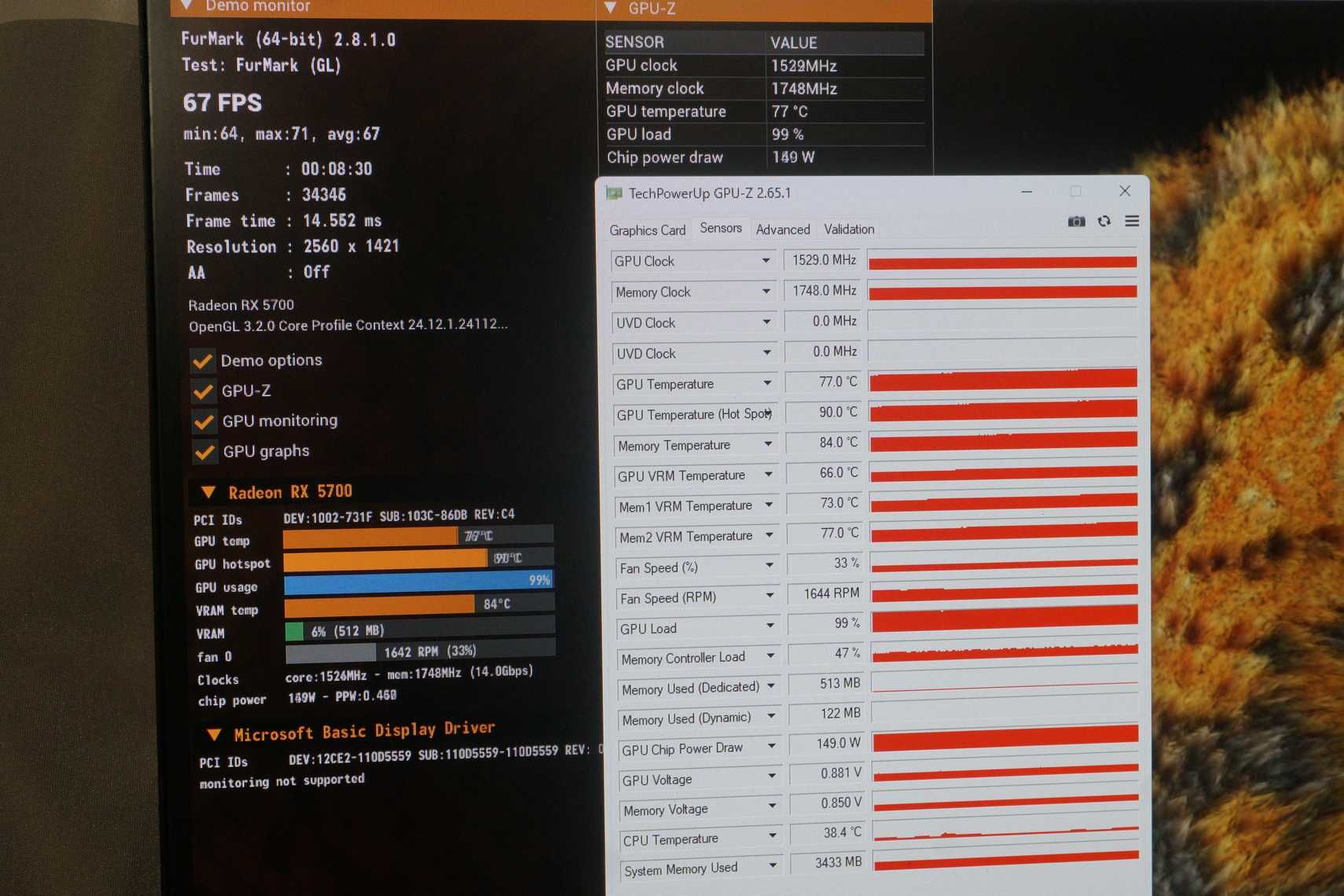This screenshot has width=1344, height=896.
Task: Click the 0.881 V GPU Voltage value
Action: 828,773
